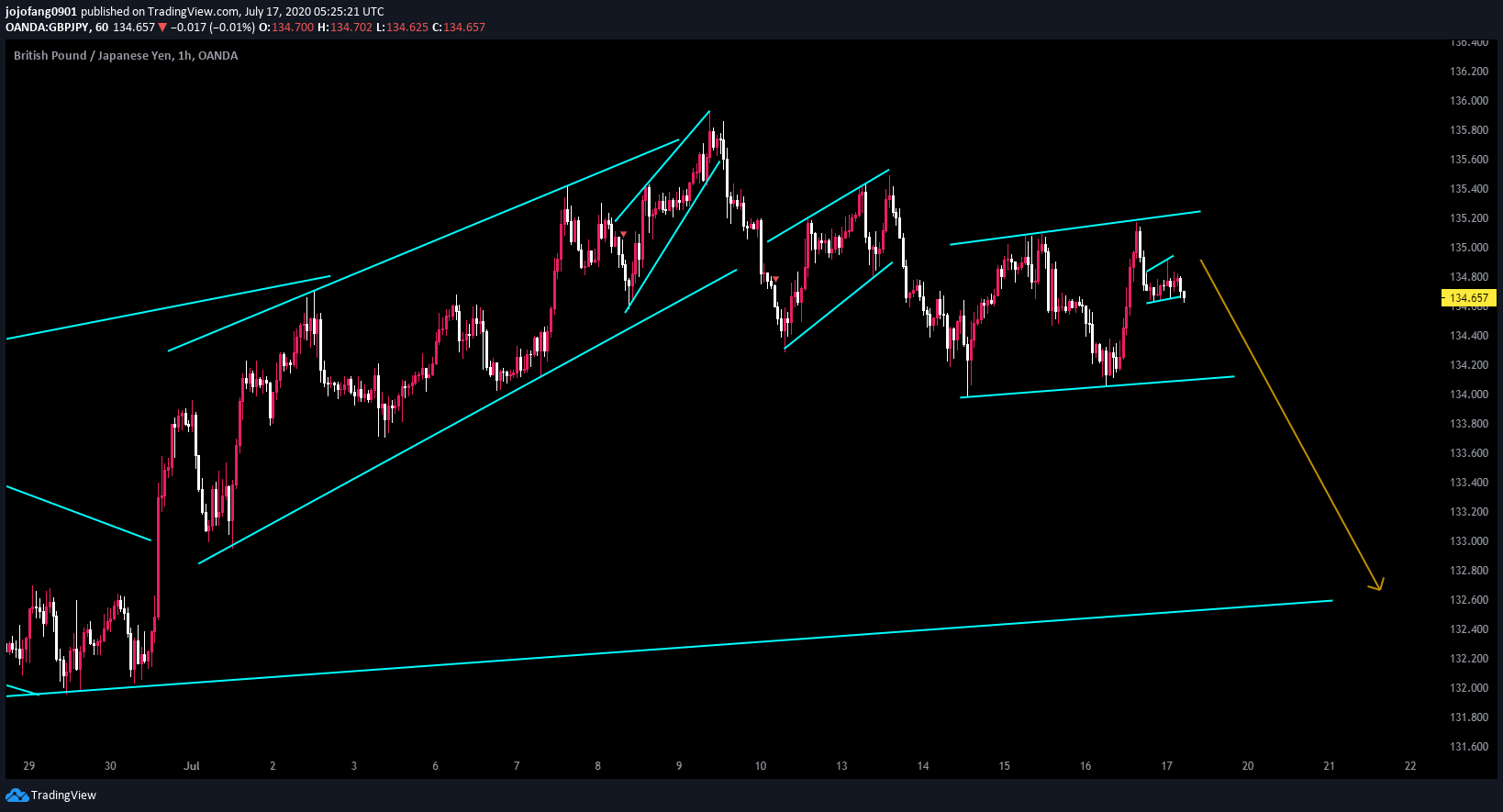Click the high value H:134.702
Viewport: 1503px width, 812px height.
click(345, 28)
